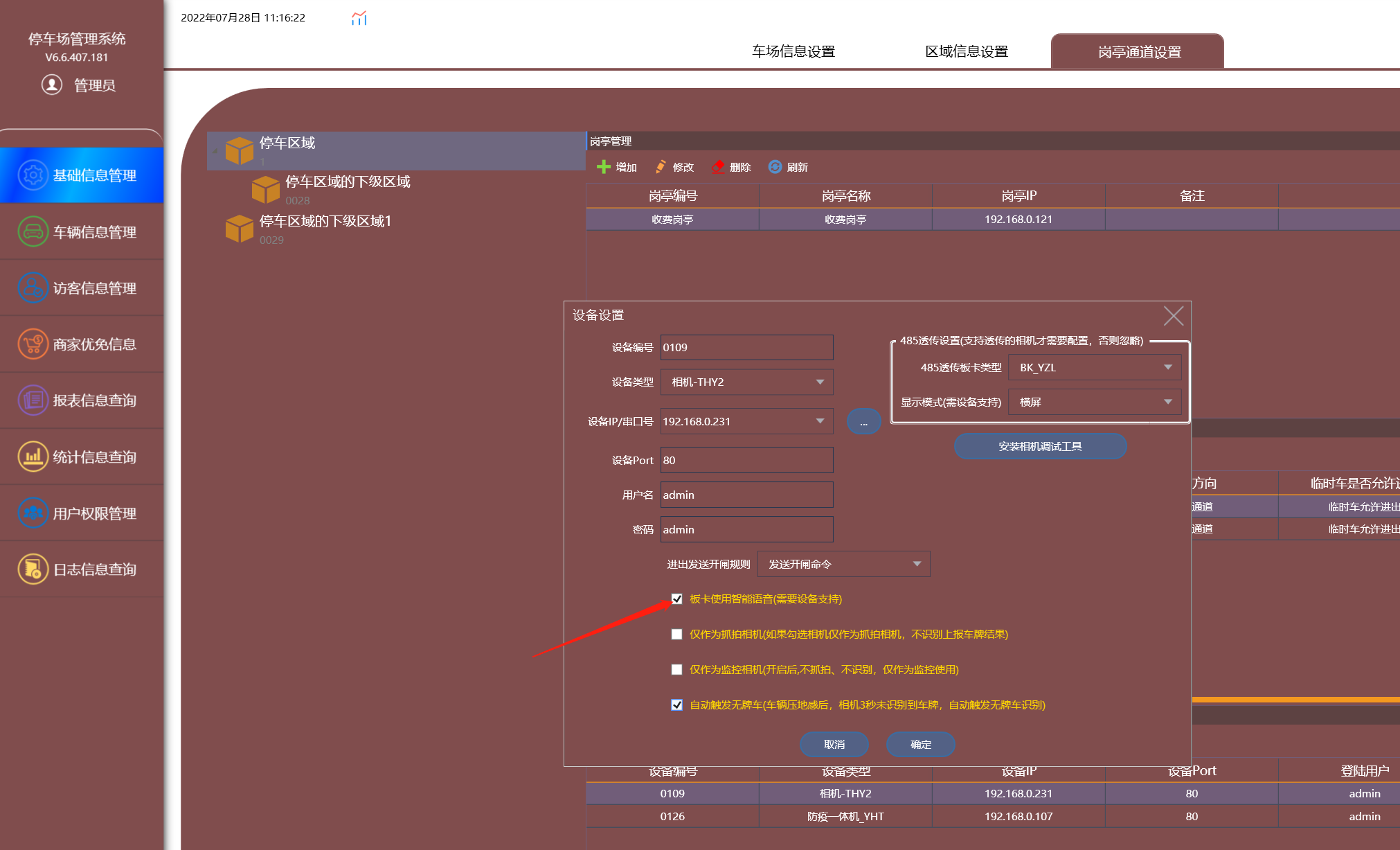Switch to 区域信息设置 tab
1400x850 pixels.
(x=967, y=52)
